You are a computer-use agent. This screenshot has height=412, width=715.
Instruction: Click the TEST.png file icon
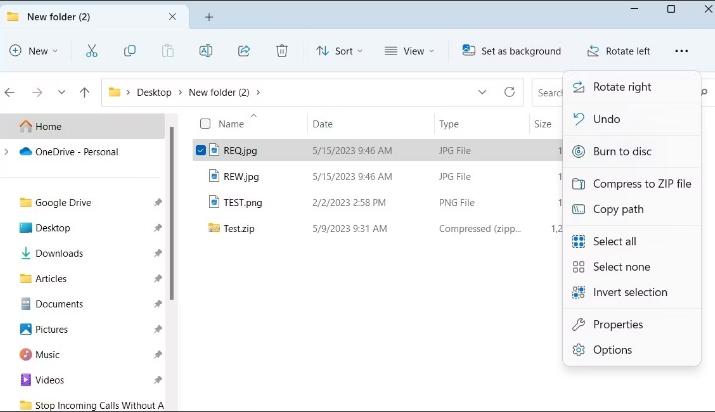214,201
